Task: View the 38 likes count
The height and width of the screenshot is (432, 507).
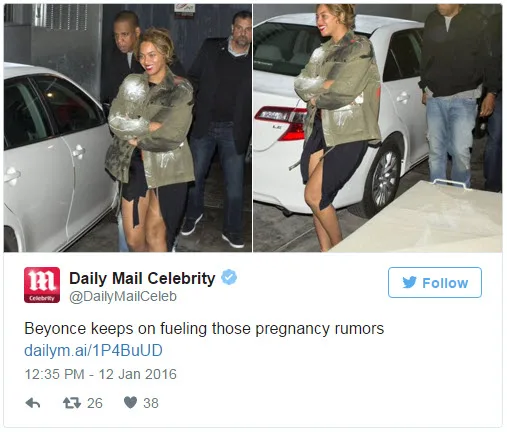Action: pos(151,403)
